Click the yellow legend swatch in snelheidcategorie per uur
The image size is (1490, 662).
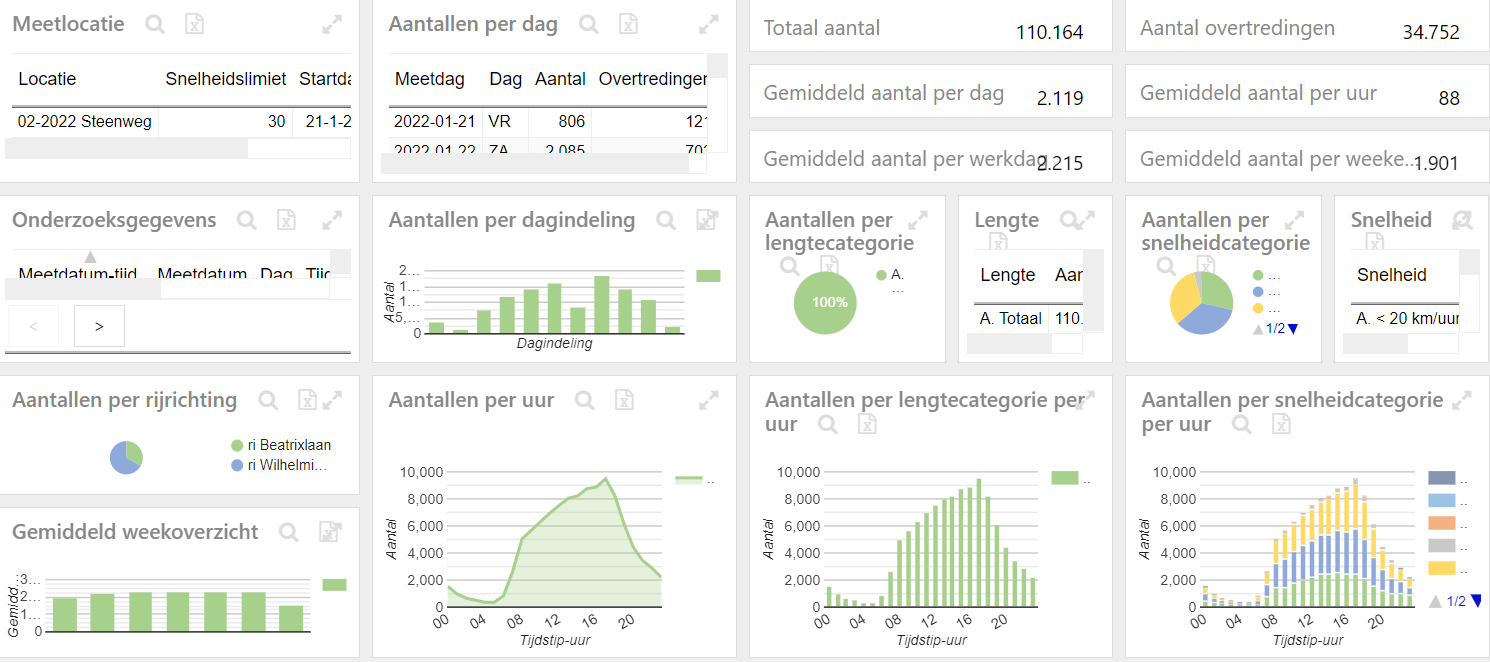1441,568
